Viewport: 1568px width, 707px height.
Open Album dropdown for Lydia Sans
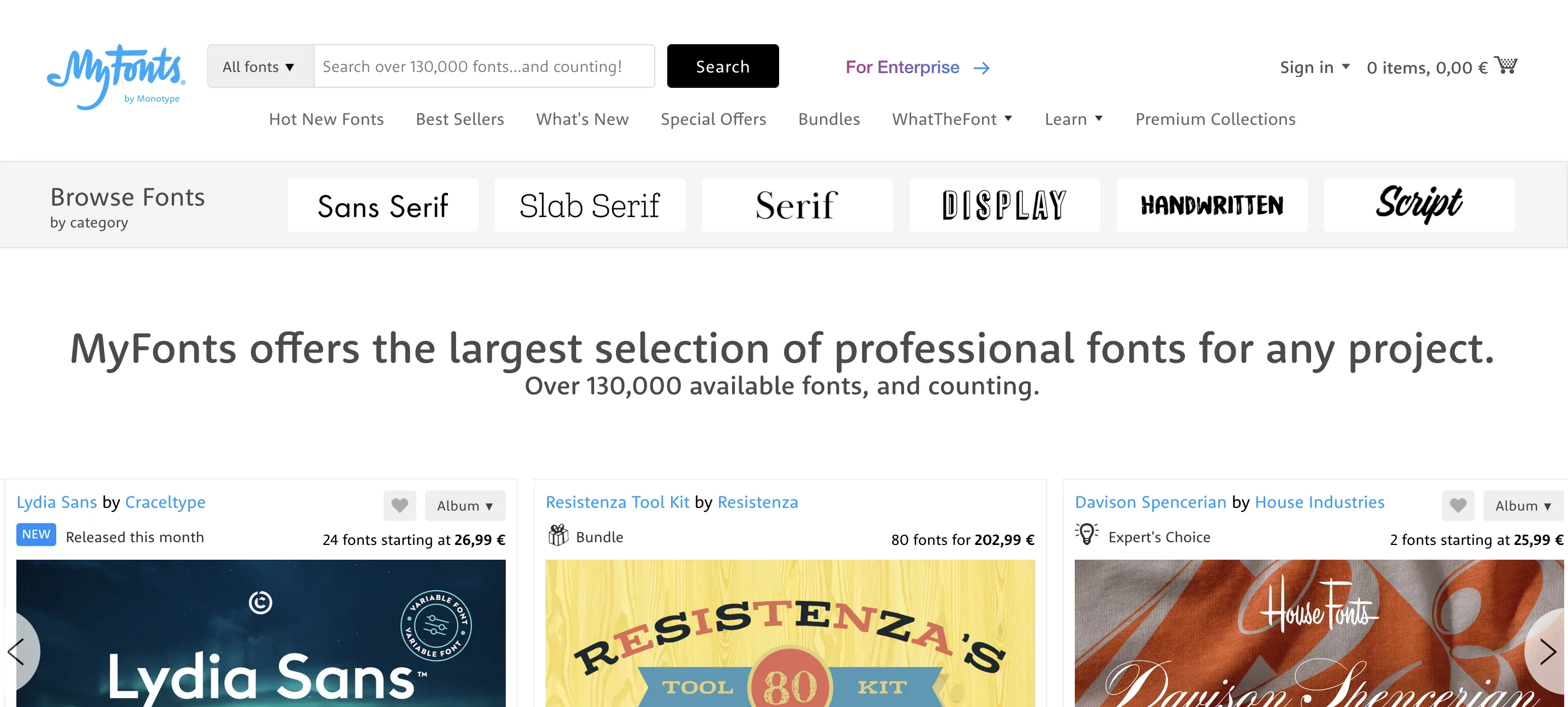coord(464,505)
